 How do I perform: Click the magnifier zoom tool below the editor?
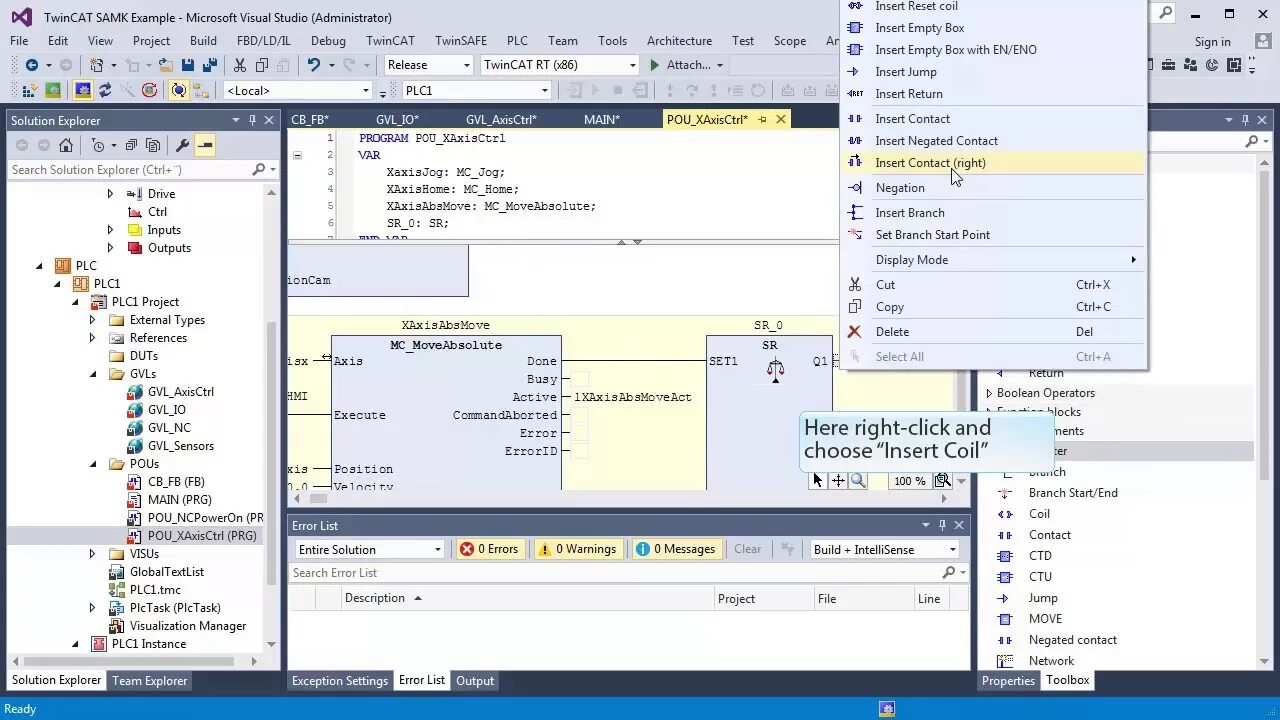858,481
